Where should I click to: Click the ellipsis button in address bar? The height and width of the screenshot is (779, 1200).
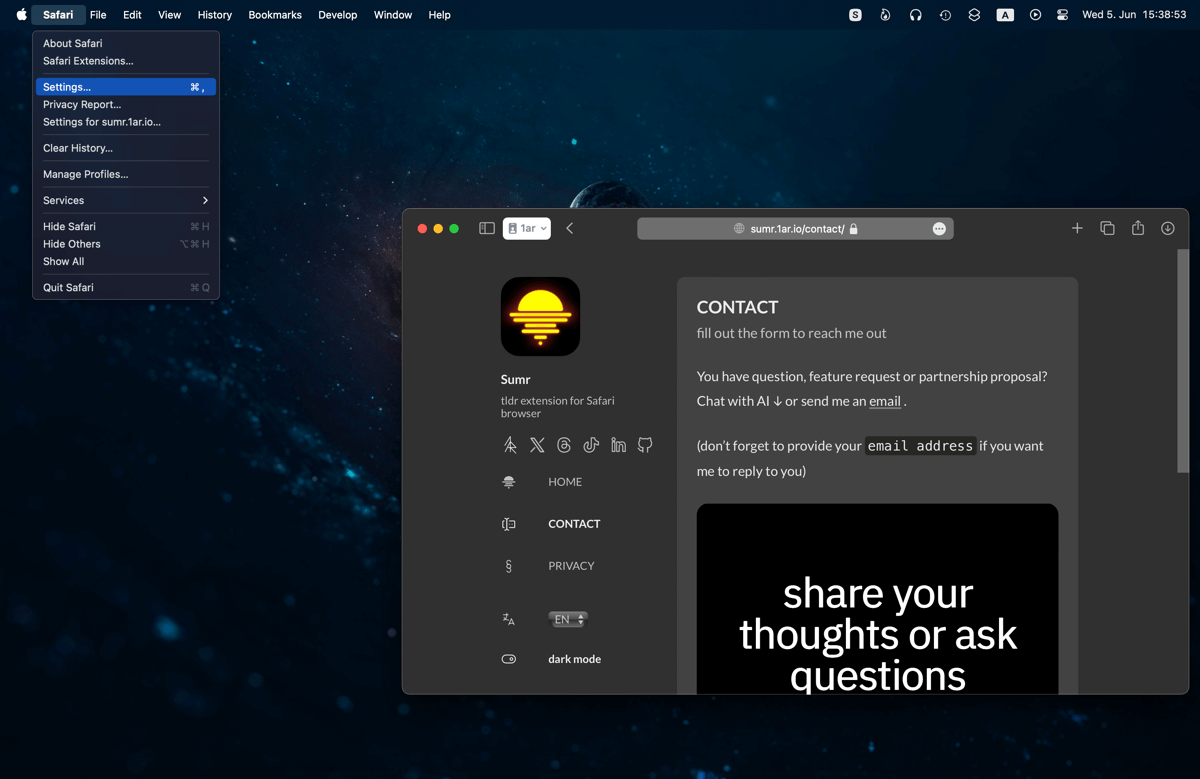tap(939, 229)
